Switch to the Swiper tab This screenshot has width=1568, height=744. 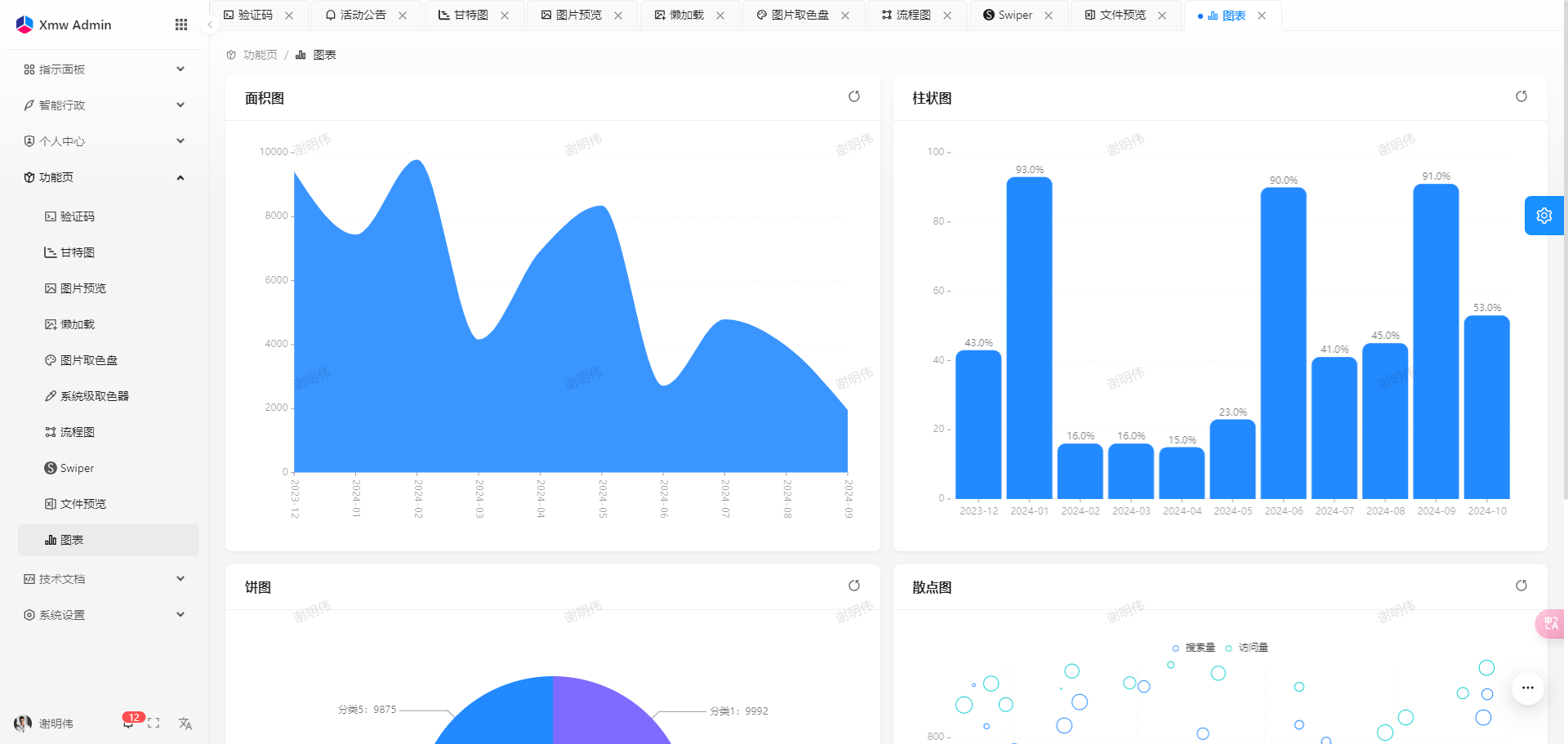1008,15
